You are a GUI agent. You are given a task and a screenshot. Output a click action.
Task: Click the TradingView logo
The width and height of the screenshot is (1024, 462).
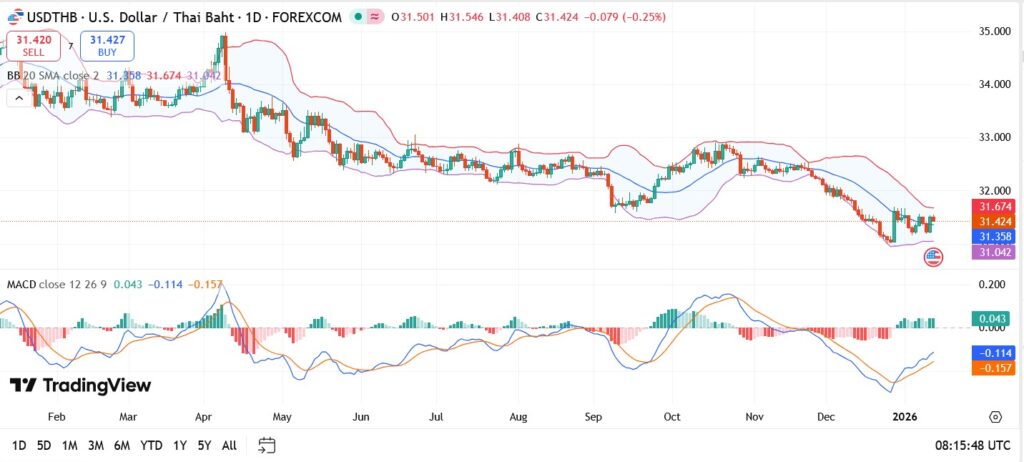click(80, 385)
